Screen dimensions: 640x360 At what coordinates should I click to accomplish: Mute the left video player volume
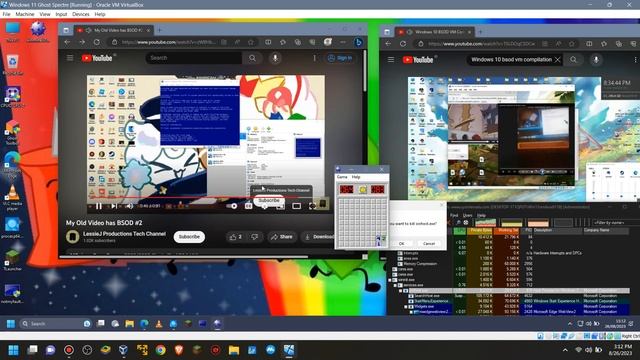(129, 206)
